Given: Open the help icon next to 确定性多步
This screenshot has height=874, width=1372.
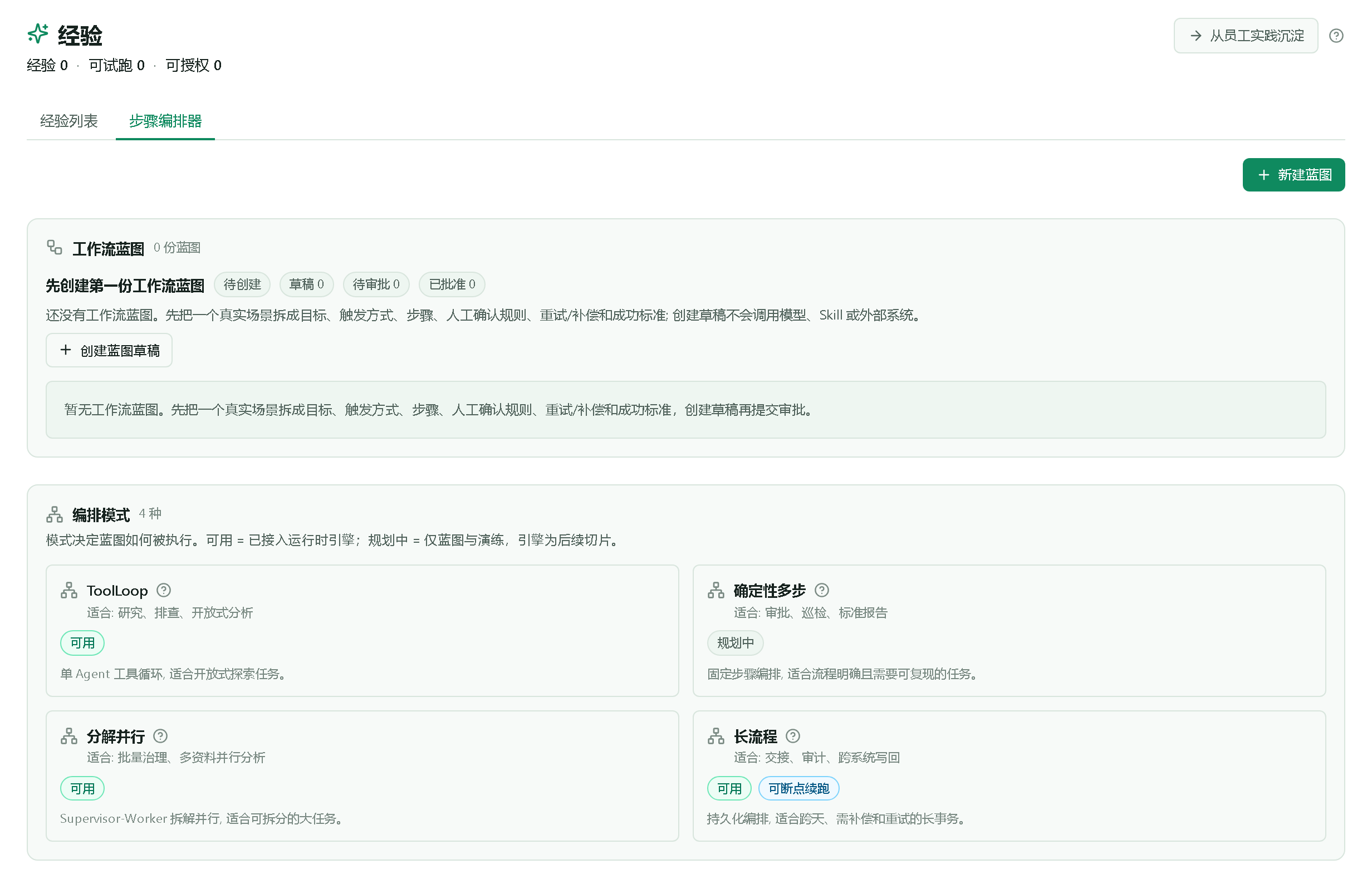Looking at the screenshot, I should pyautogui.click(x=821, y=590).
